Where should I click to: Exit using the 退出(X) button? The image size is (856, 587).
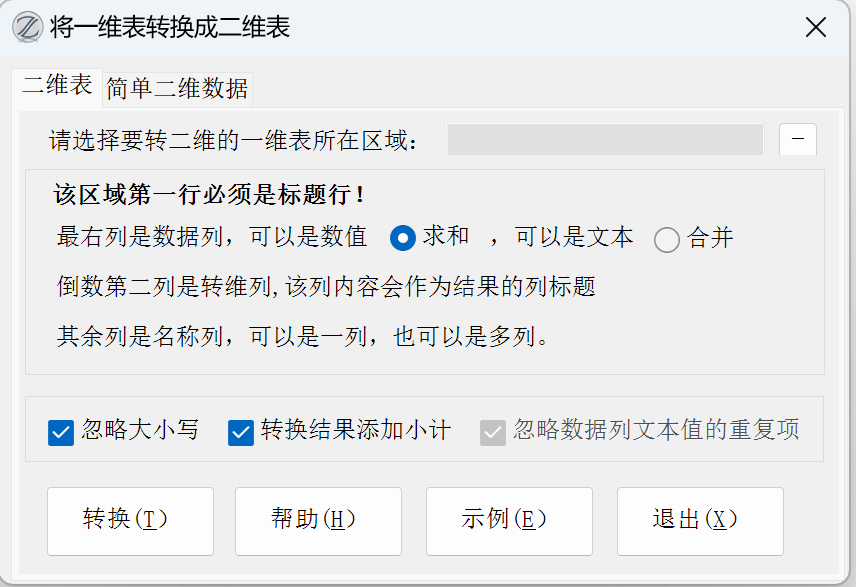click(700, 520)
